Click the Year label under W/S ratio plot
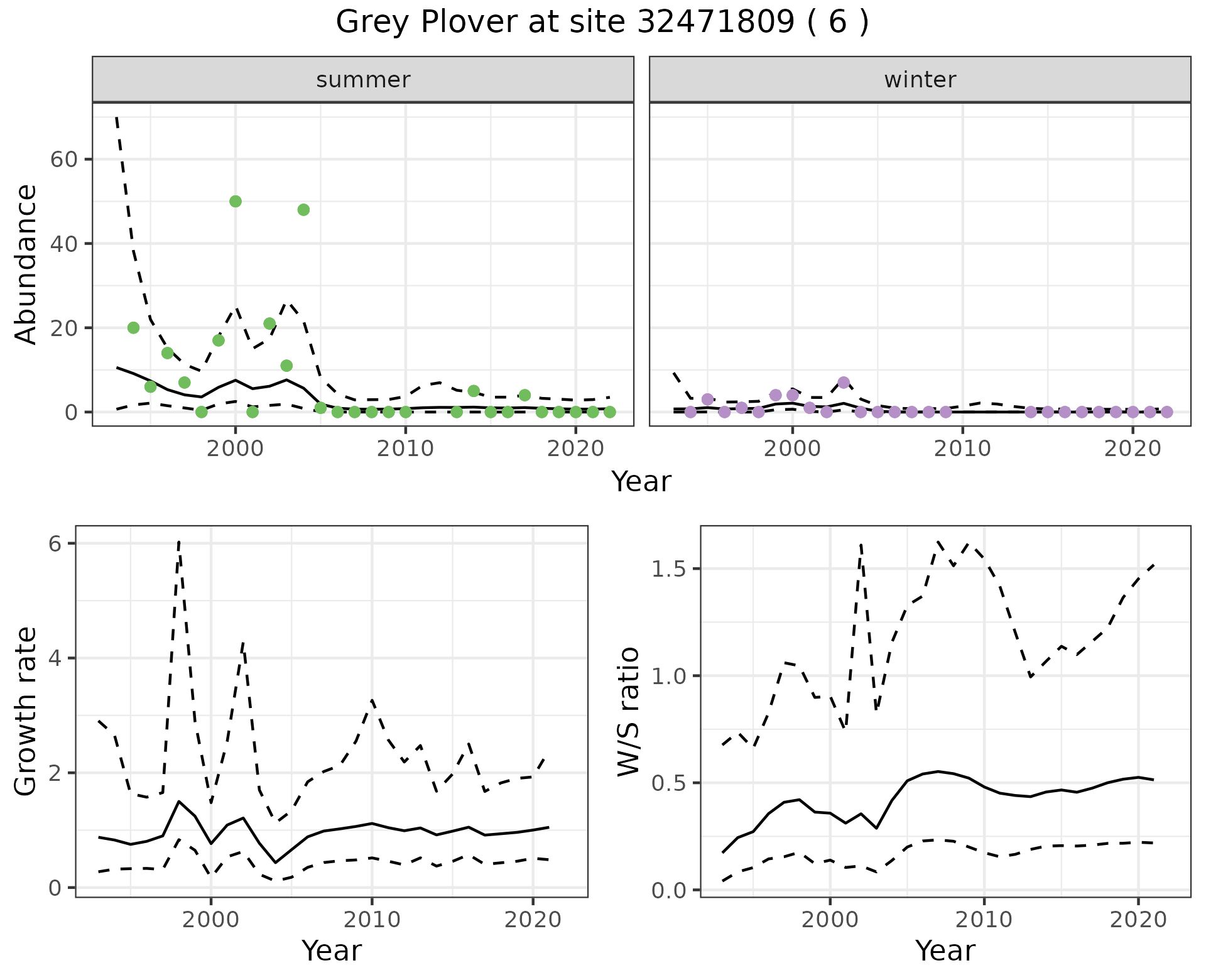 [945, 950]
